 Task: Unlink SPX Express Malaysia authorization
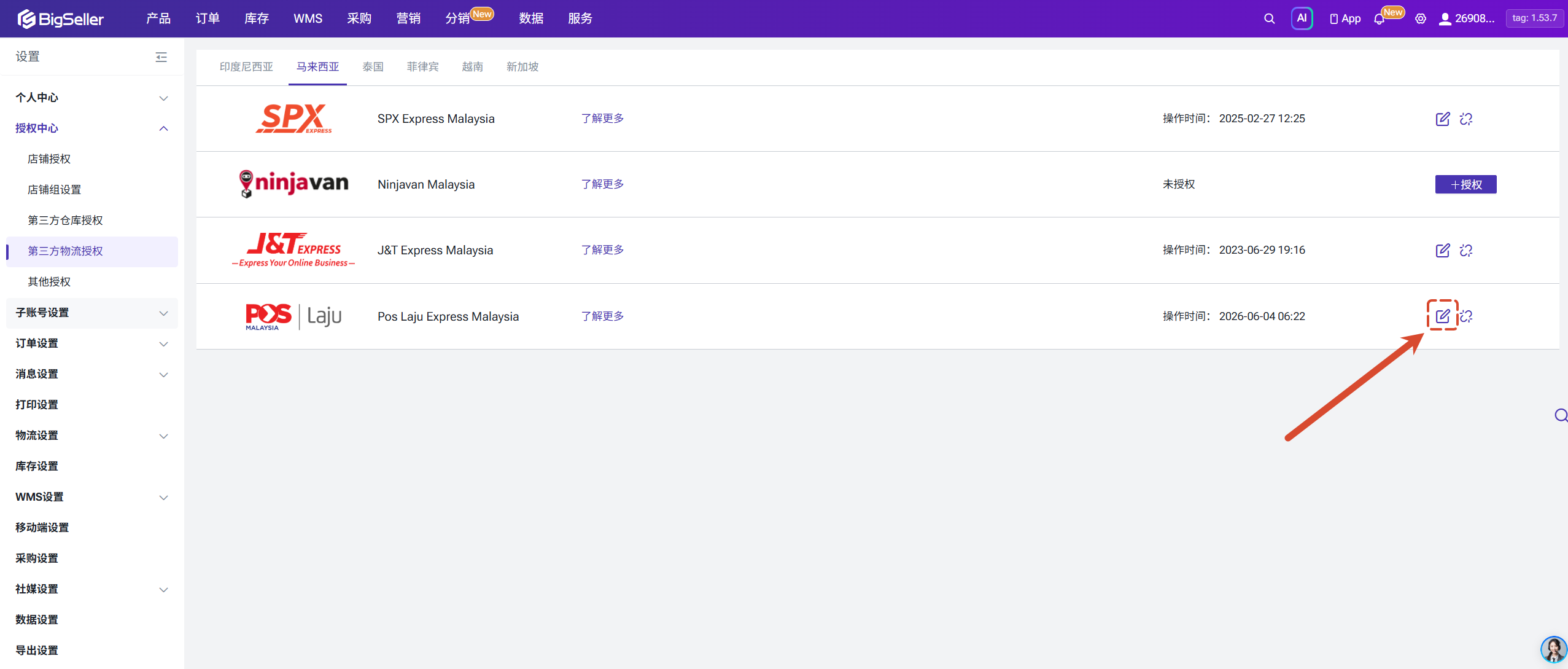[x=1466, y=119]
